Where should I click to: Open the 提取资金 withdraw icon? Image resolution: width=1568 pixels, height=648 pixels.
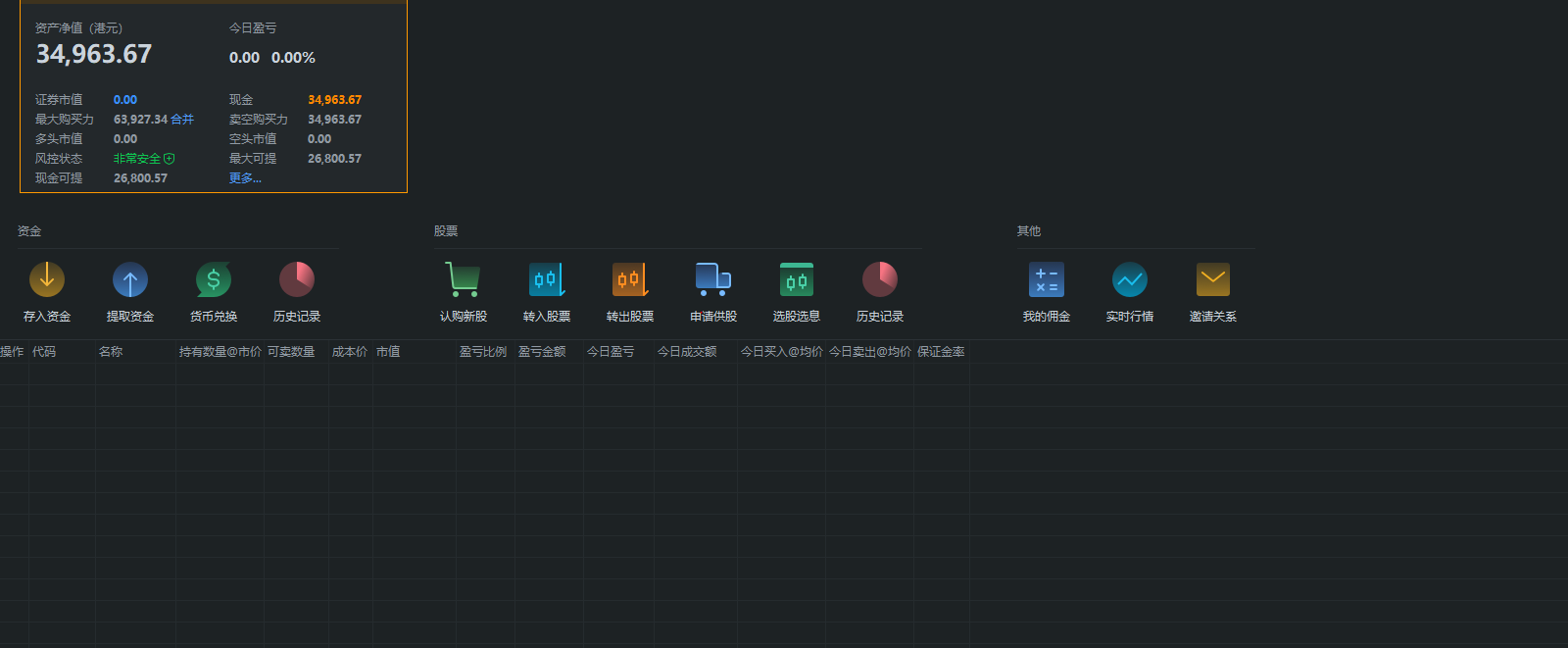click(x=130, y=279)
